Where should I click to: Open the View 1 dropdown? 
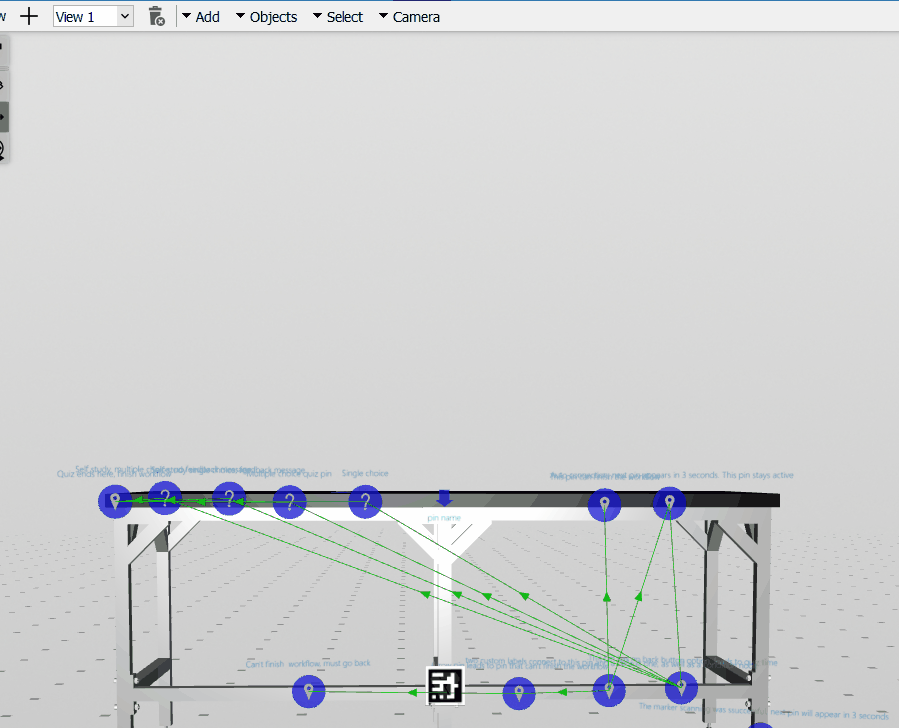93,17
